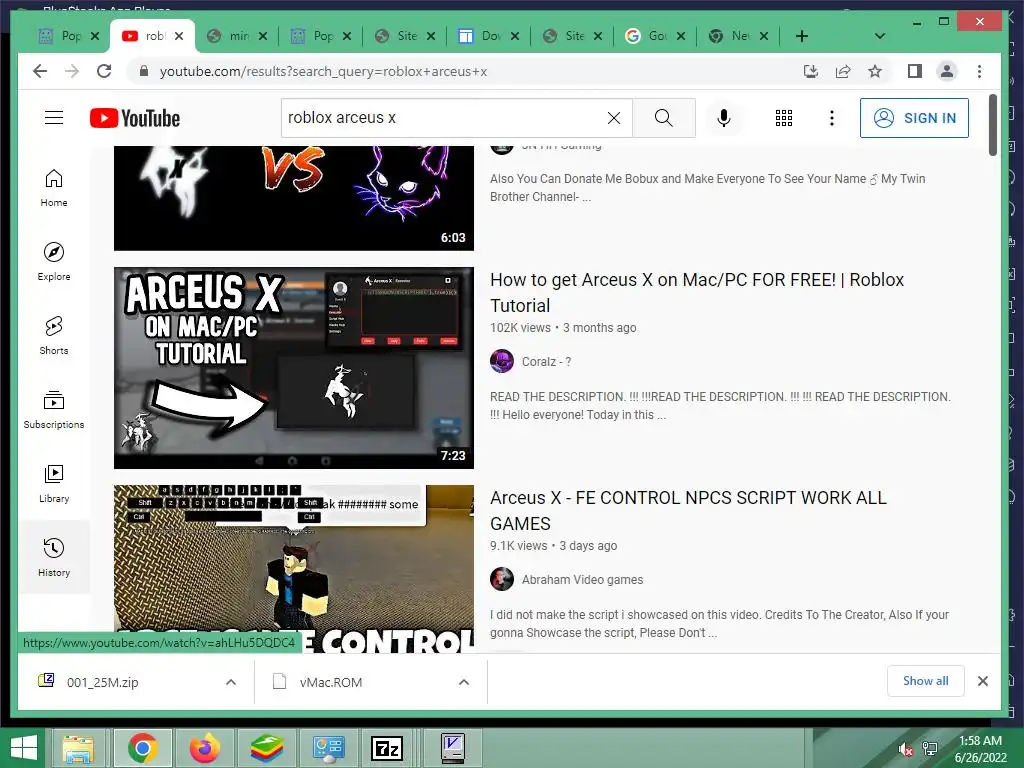Image resolution: width=1024 pixels, height=768 pixels.
Task: Open tab search dropdown arrow
Action: pyautogui.click(x=880, y=36)
